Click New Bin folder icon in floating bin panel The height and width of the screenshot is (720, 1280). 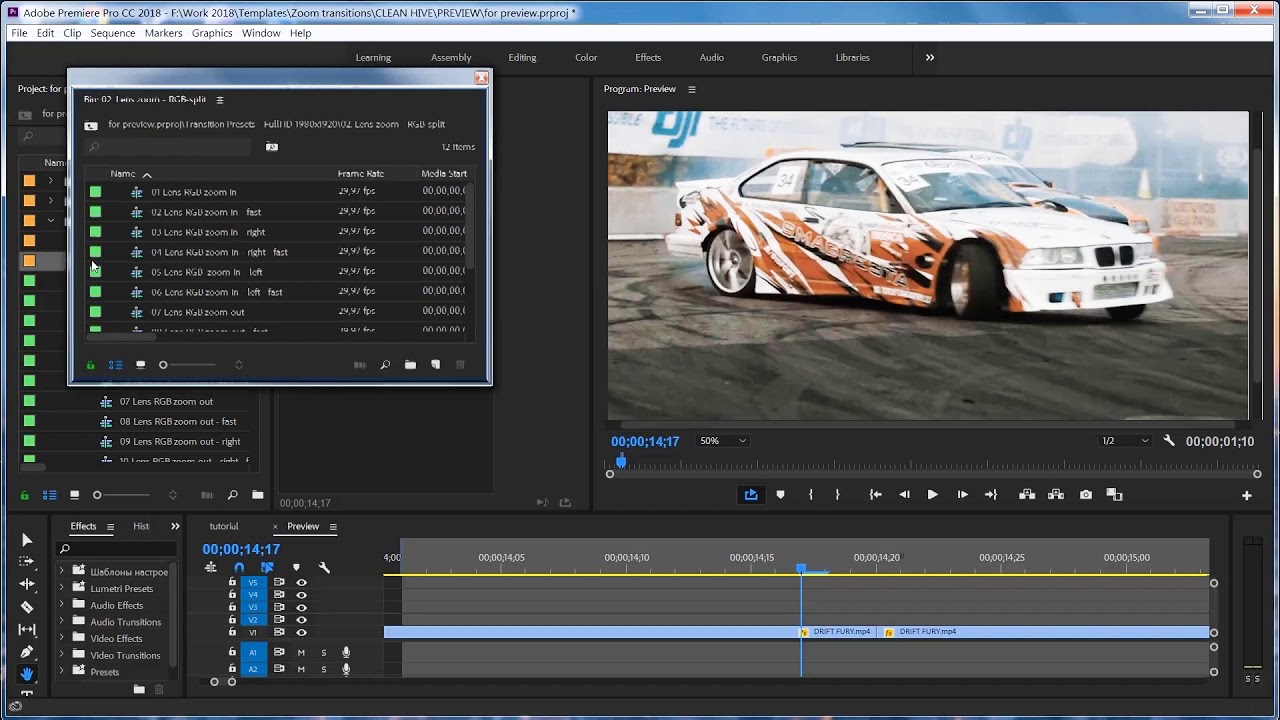tap(410, 365)
